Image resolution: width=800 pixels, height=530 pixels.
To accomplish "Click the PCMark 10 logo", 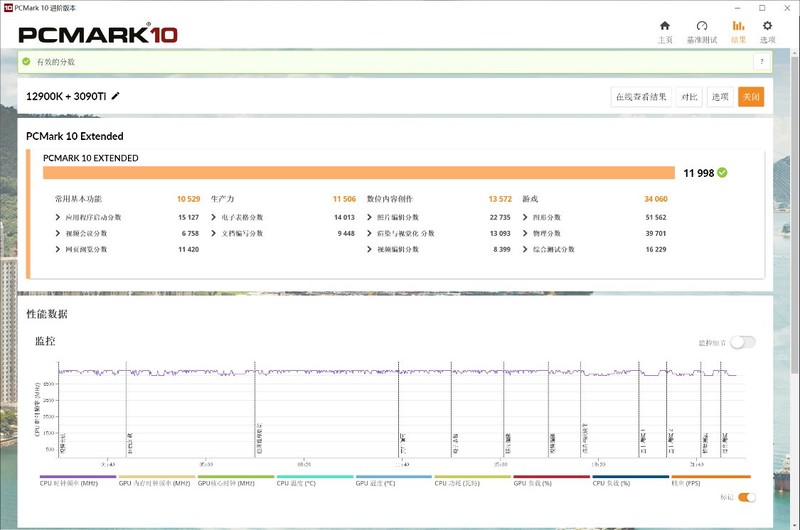I will [x=98, y=34].
